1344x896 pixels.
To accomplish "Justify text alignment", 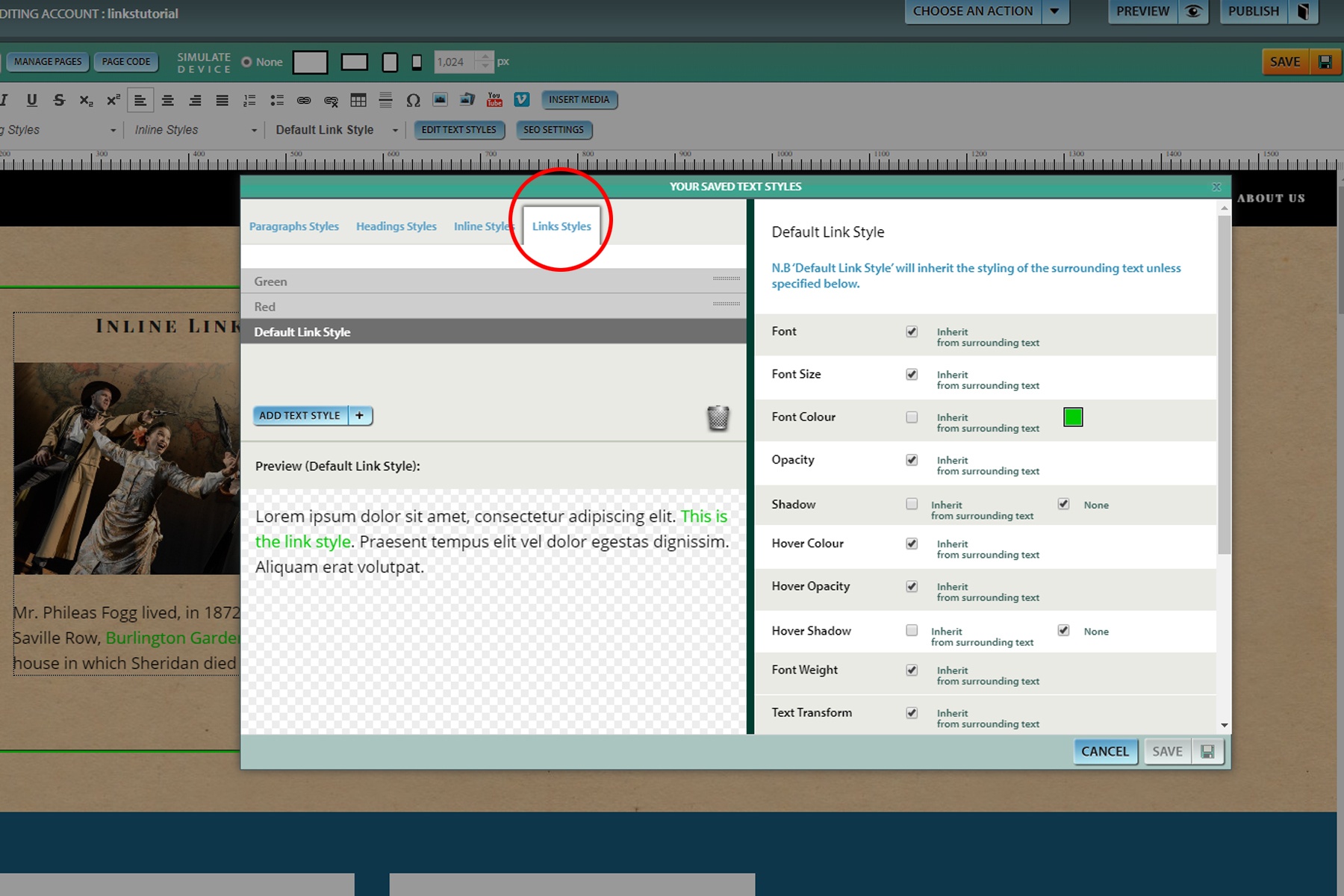I will click(223, 100).
